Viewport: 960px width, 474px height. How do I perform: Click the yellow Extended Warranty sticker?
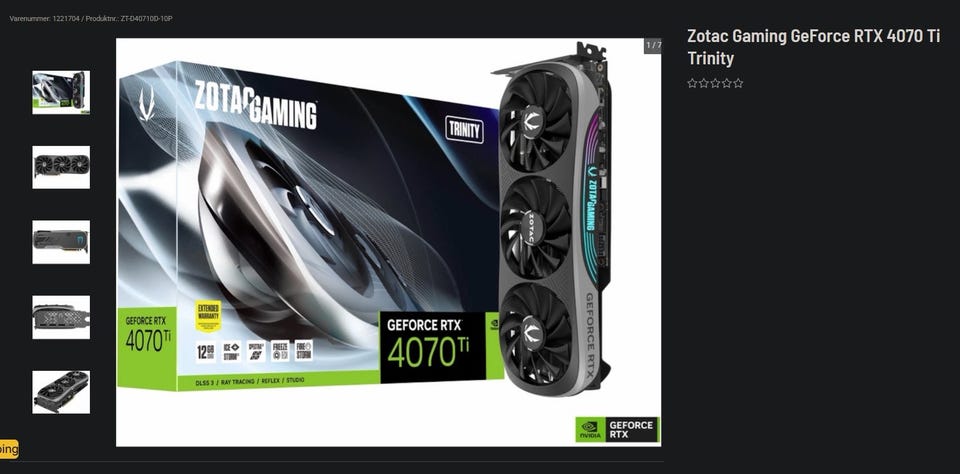pos(208,316)
